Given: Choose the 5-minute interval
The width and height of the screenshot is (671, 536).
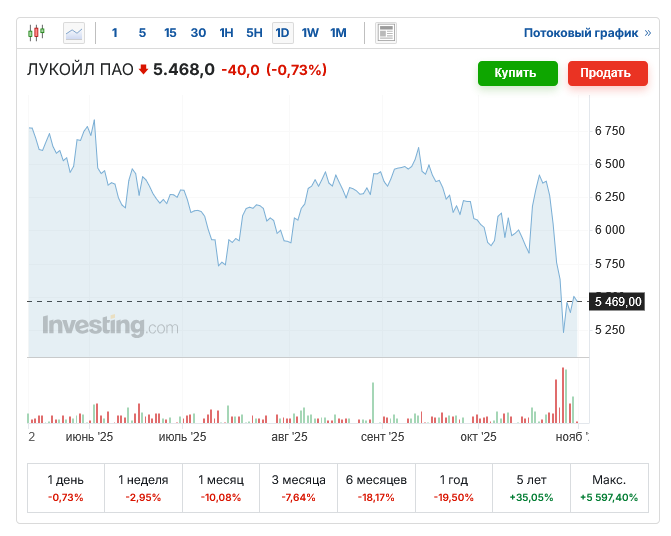Looking at the screenshot, I should (142, 33).
